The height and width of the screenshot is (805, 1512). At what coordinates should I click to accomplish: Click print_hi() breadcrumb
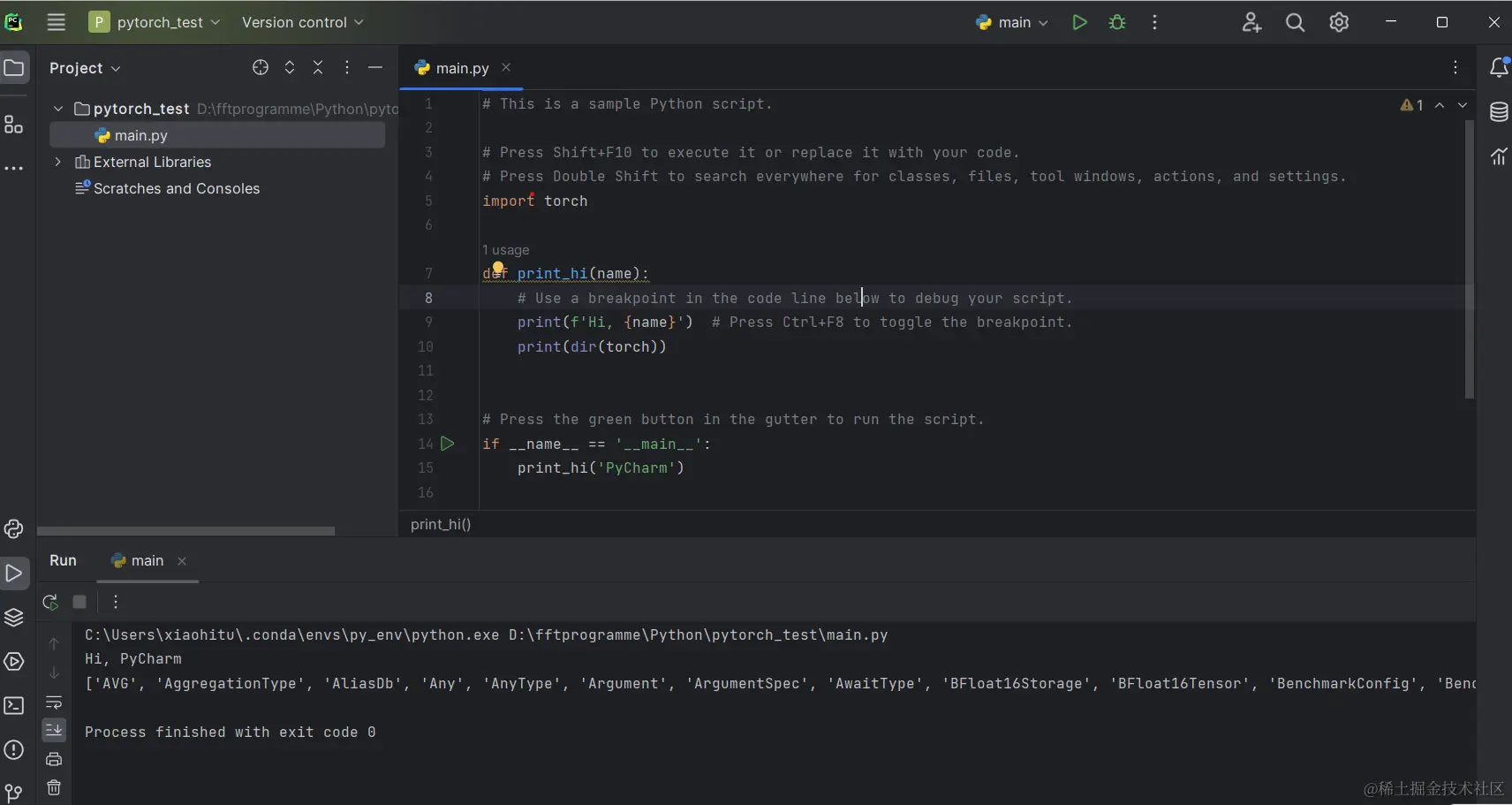[441, 524]
